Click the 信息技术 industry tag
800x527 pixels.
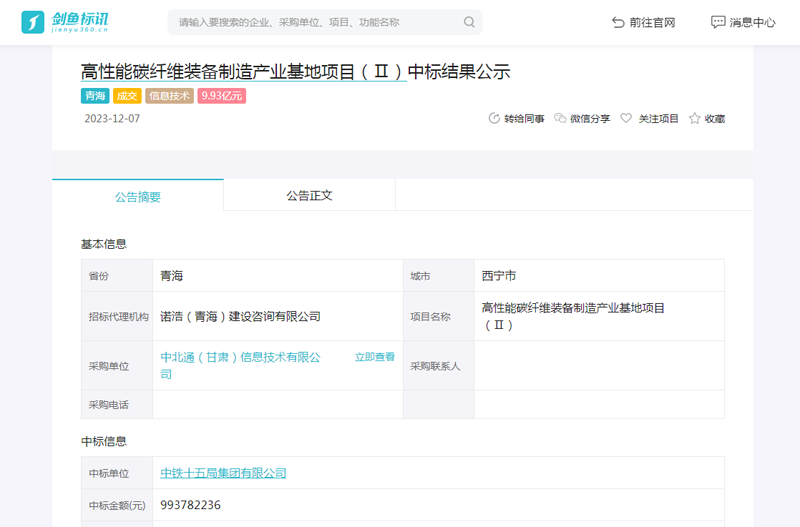169,96
